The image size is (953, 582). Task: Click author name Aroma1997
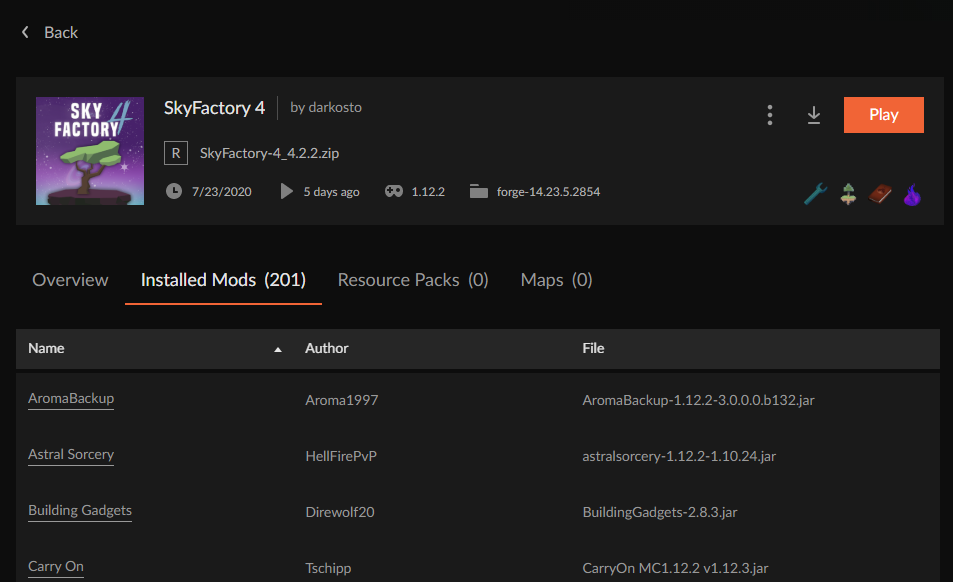coord(342,400)
